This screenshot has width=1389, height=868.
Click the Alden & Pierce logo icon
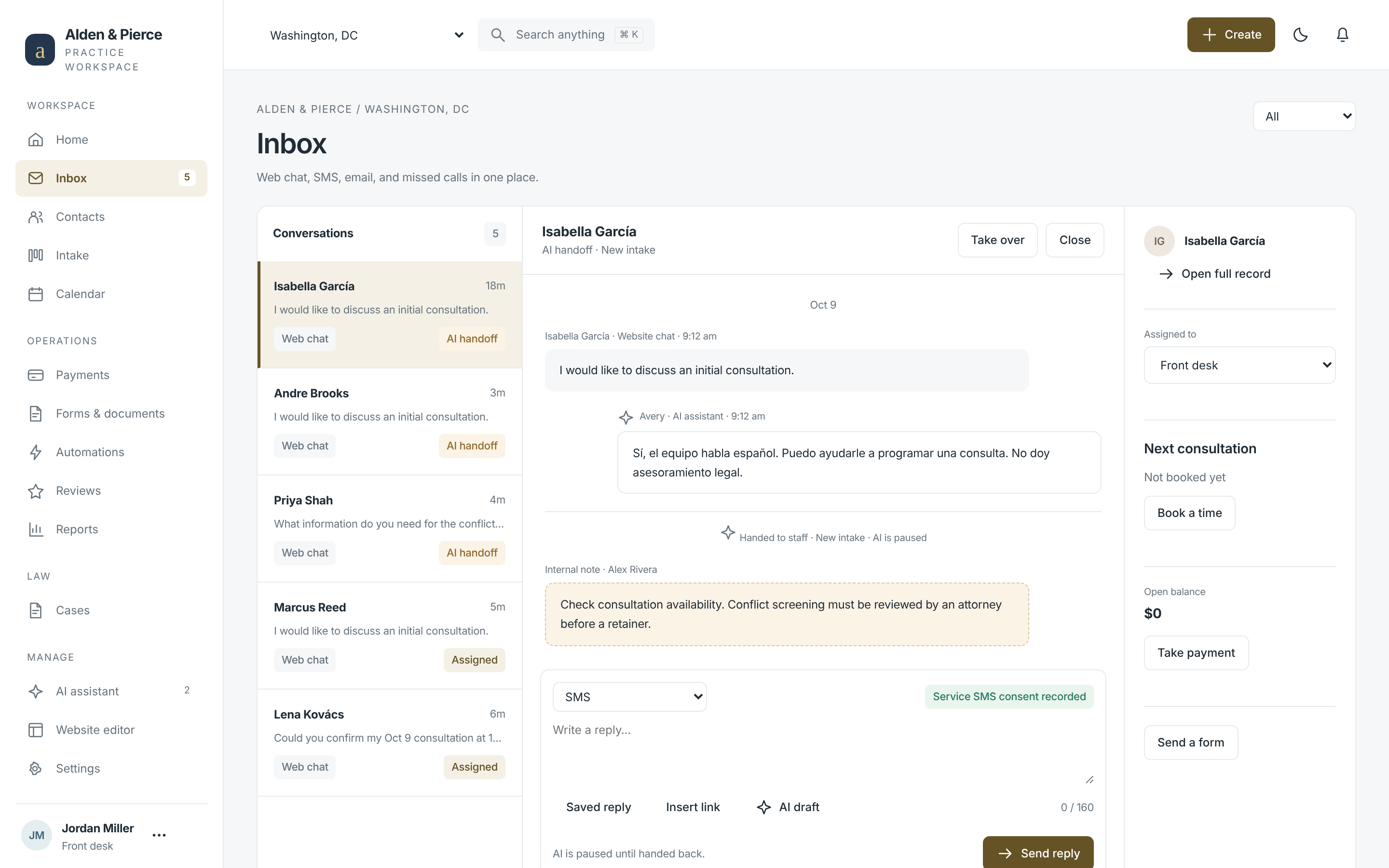40,50
